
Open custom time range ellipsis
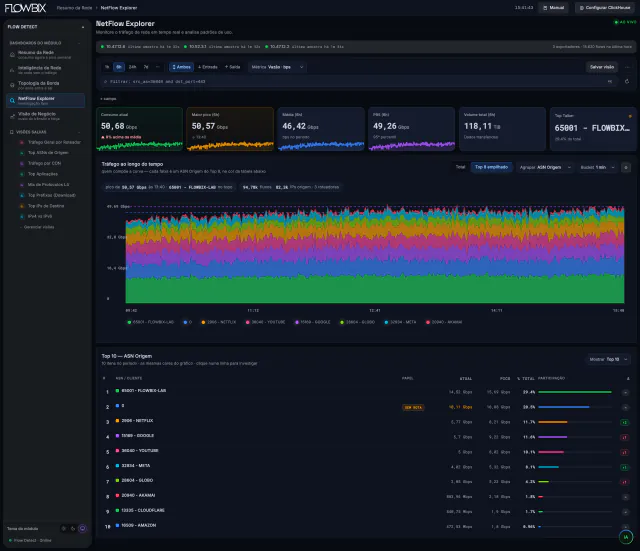click(x=158, y=67)
